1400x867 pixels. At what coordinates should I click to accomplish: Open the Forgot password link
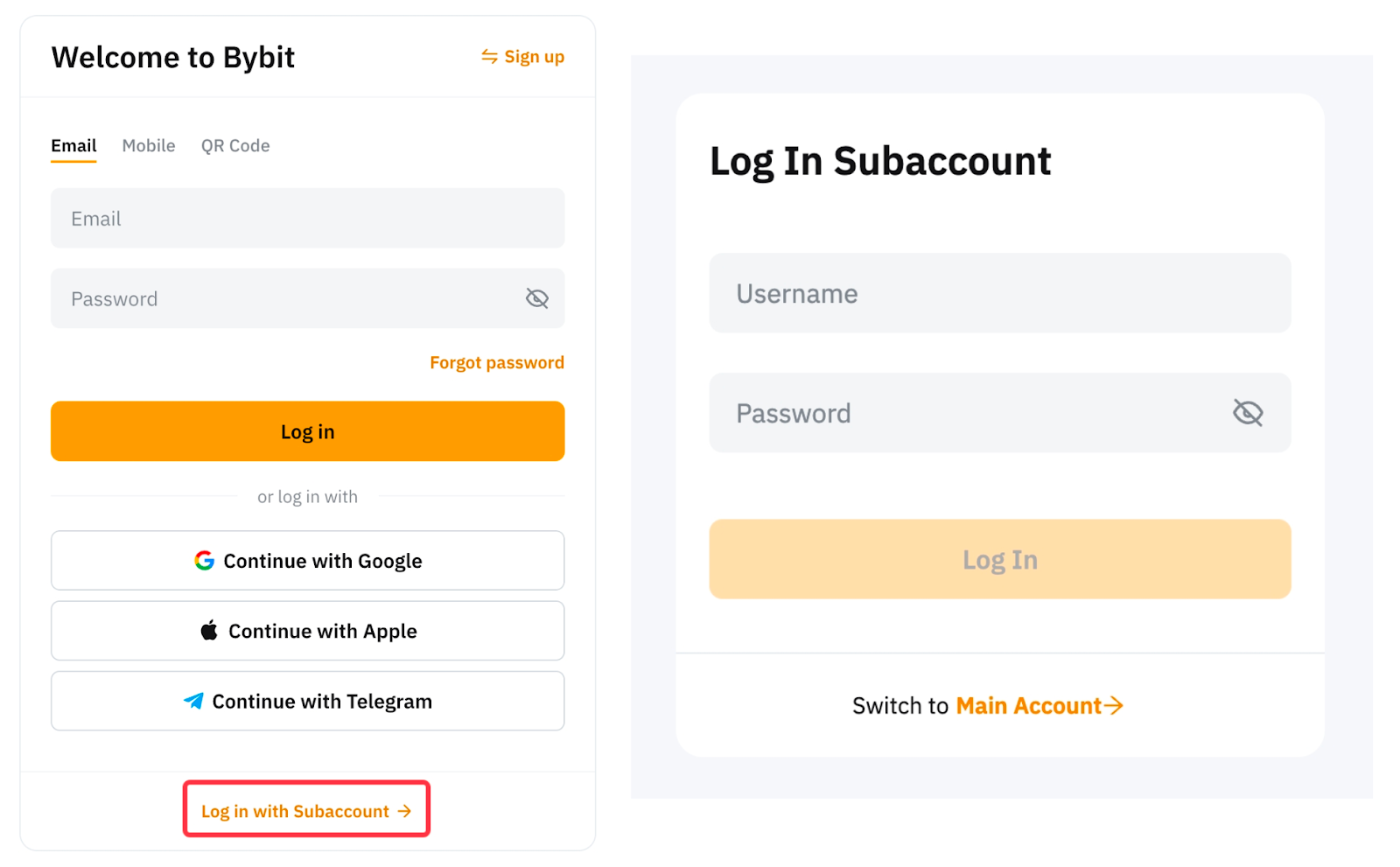point(496,363)
